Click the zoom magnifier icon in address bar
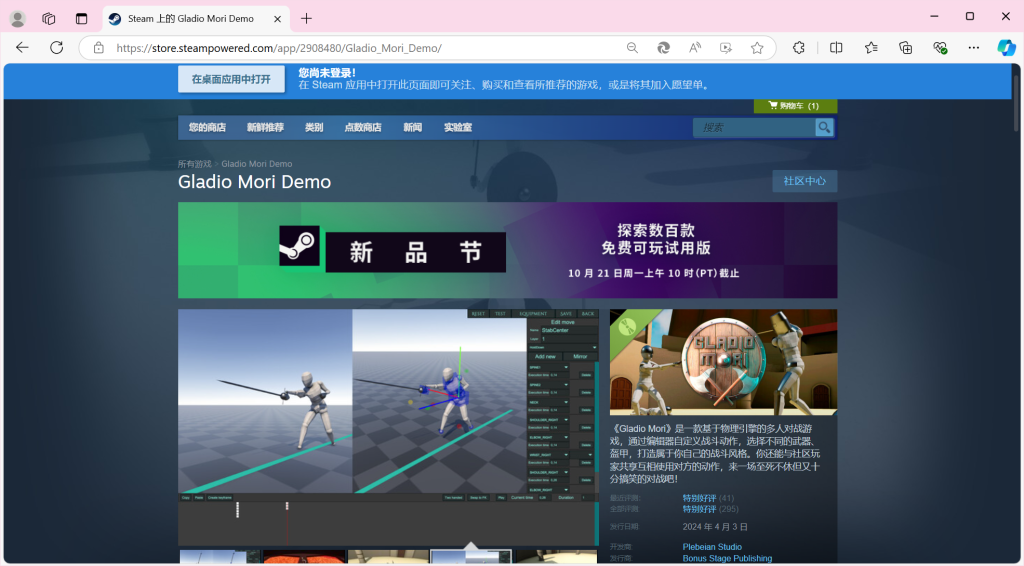The width and height of the screenshot is (1024, 566). (632, 48)
